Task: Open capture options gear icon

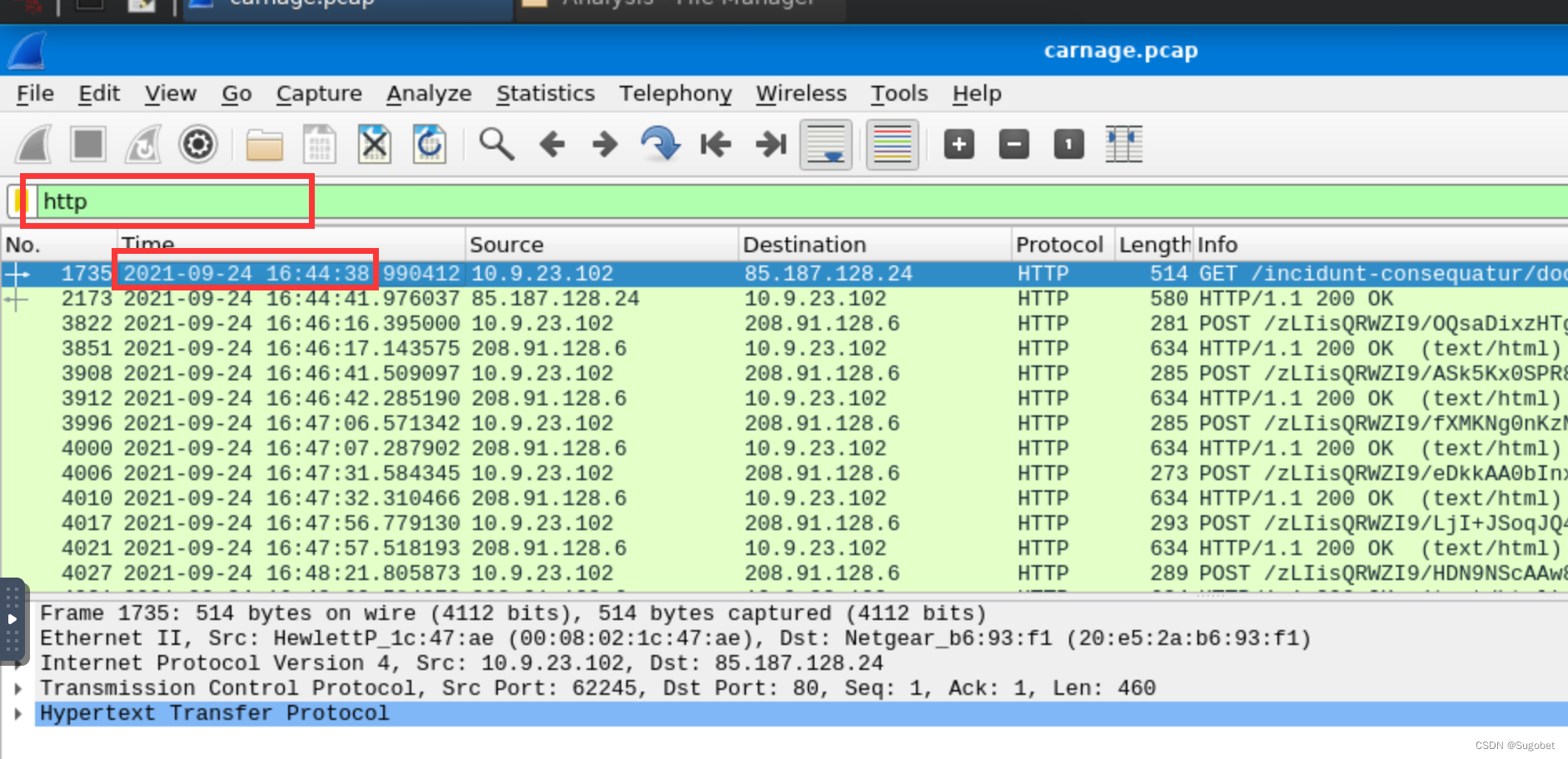Action: coord(198,145)
